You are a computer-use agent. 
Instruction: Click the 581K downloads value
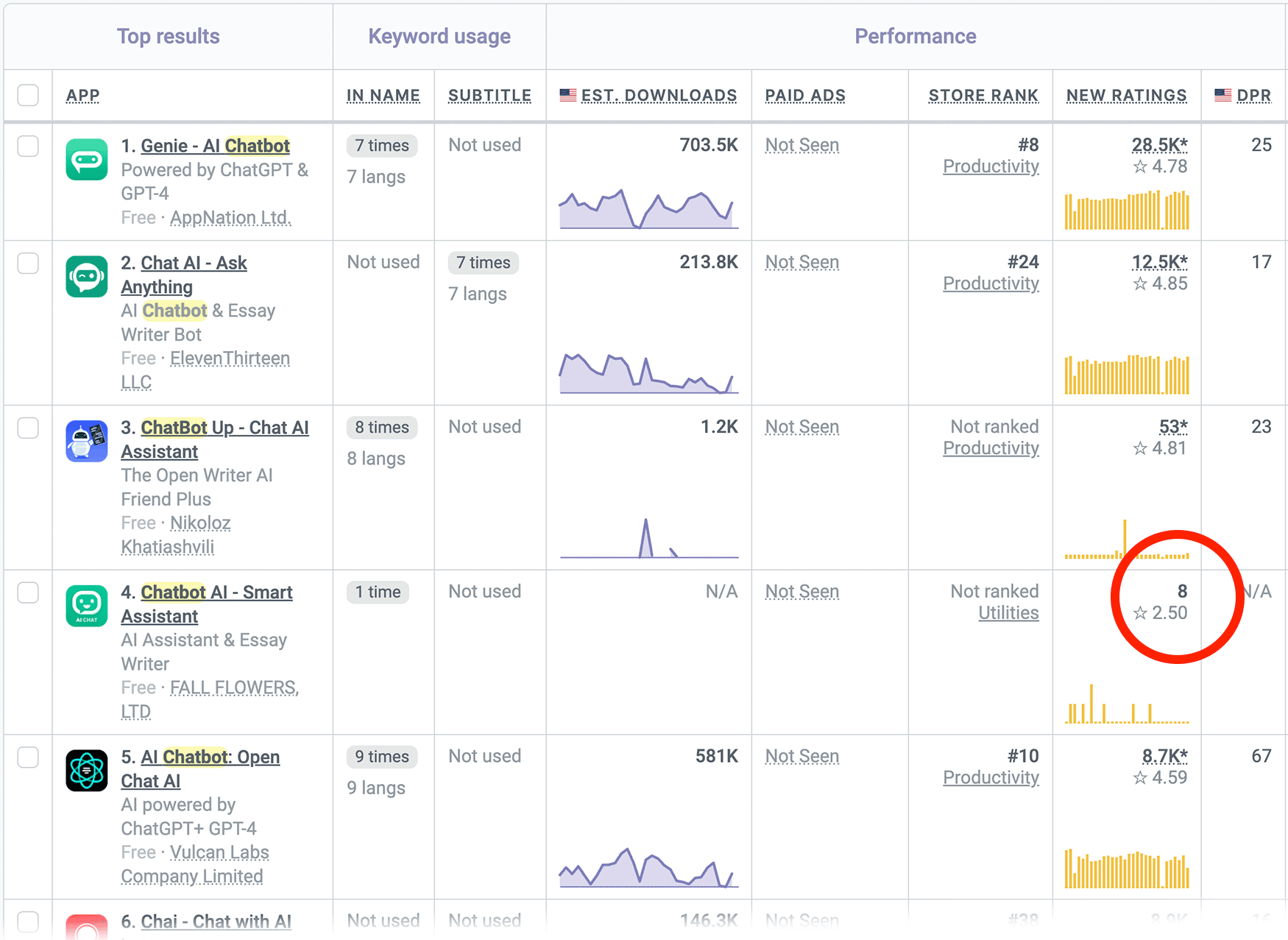pos(717,757)
